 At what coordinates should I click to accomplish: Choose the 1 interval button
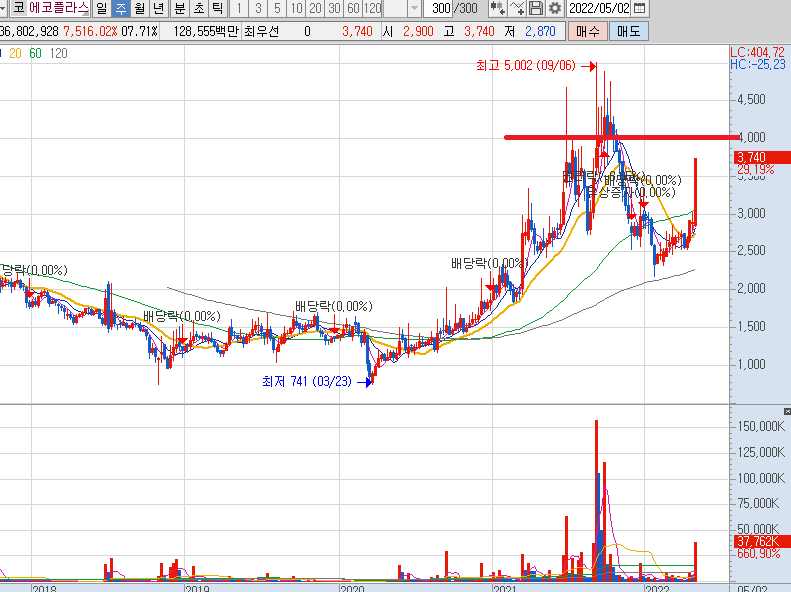point(239,8)
